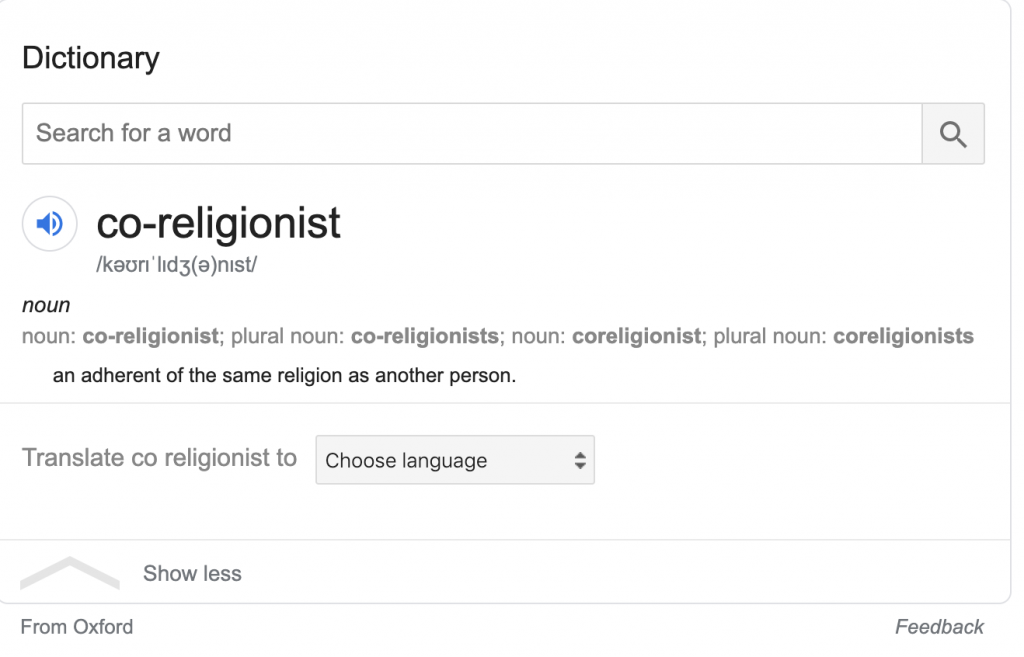Click the magnifying glass search icon
The image size is (1024, 657).
pyautogui.click(x=953, y=134)
